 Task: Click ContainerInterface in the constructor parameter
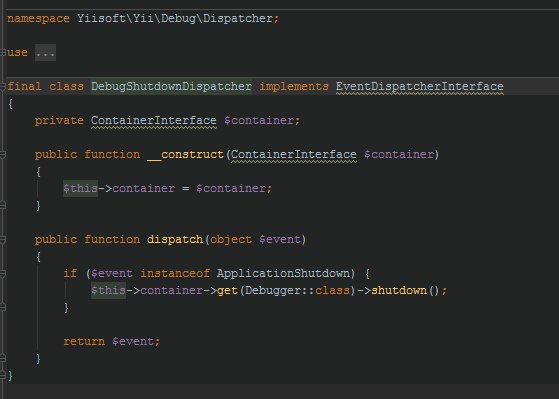[293, 154]
